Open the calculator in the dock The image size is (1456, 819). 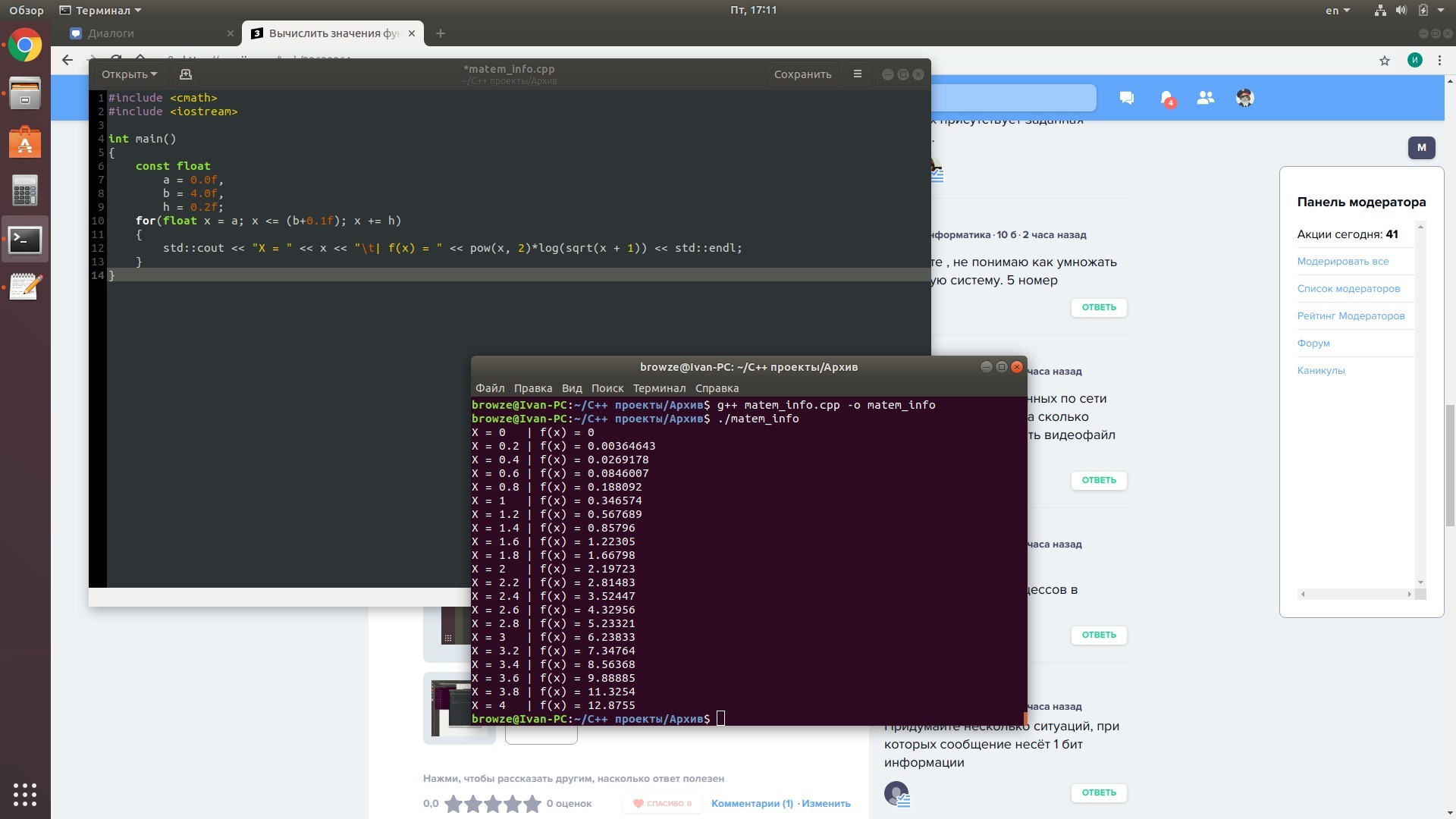25,191
